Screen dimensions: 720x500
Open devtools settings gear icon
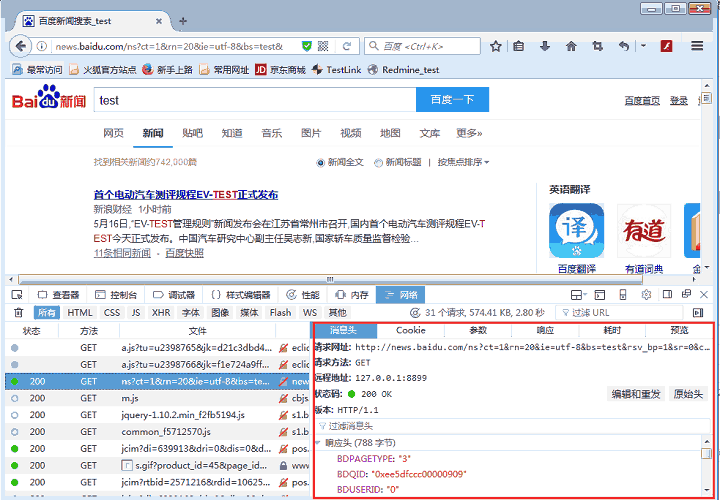pos(647,294)
